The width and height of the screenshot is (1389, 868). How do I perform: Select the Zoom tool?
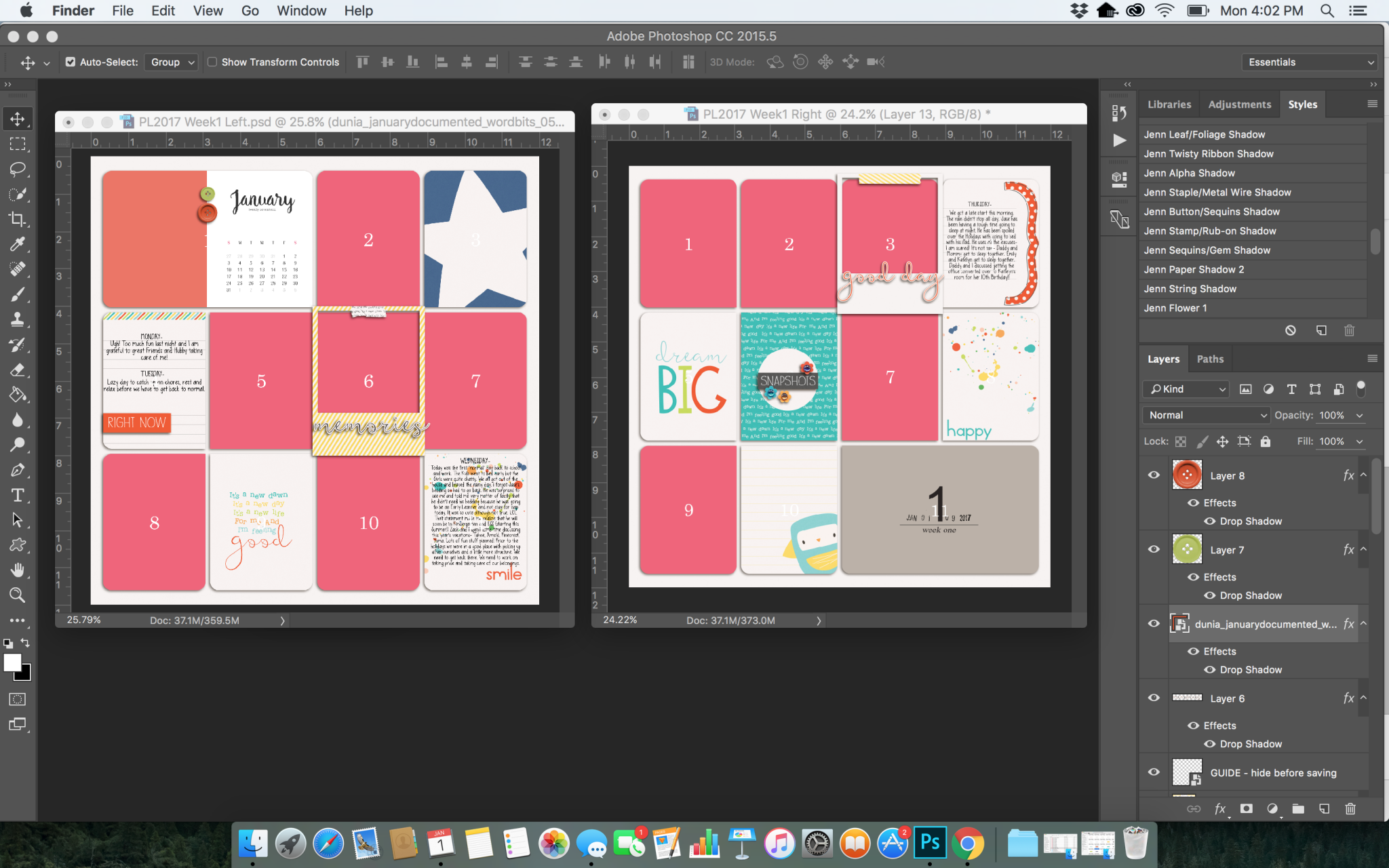tap(18, 595)
